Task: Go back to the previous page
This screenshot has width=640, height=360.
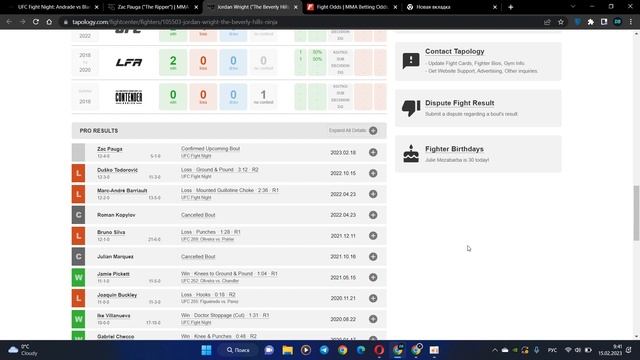Action: tap(9, 22)
